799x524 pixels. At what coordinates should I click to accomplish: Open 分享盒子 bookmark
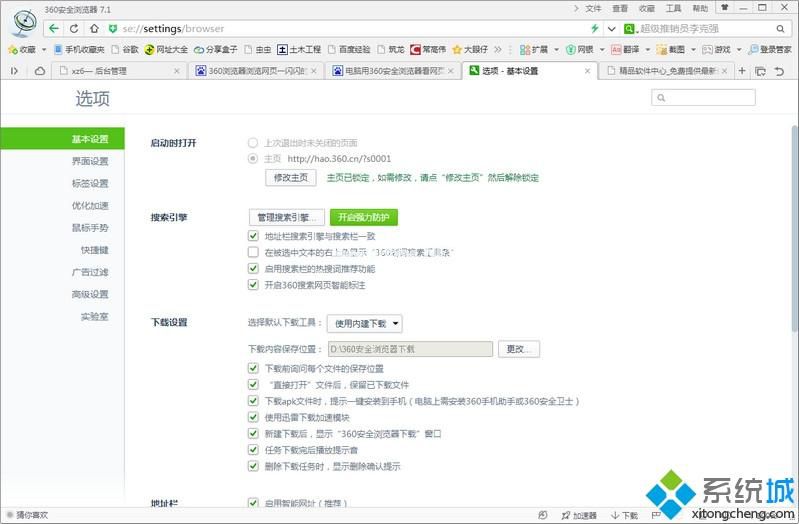(x=216, y=49)
